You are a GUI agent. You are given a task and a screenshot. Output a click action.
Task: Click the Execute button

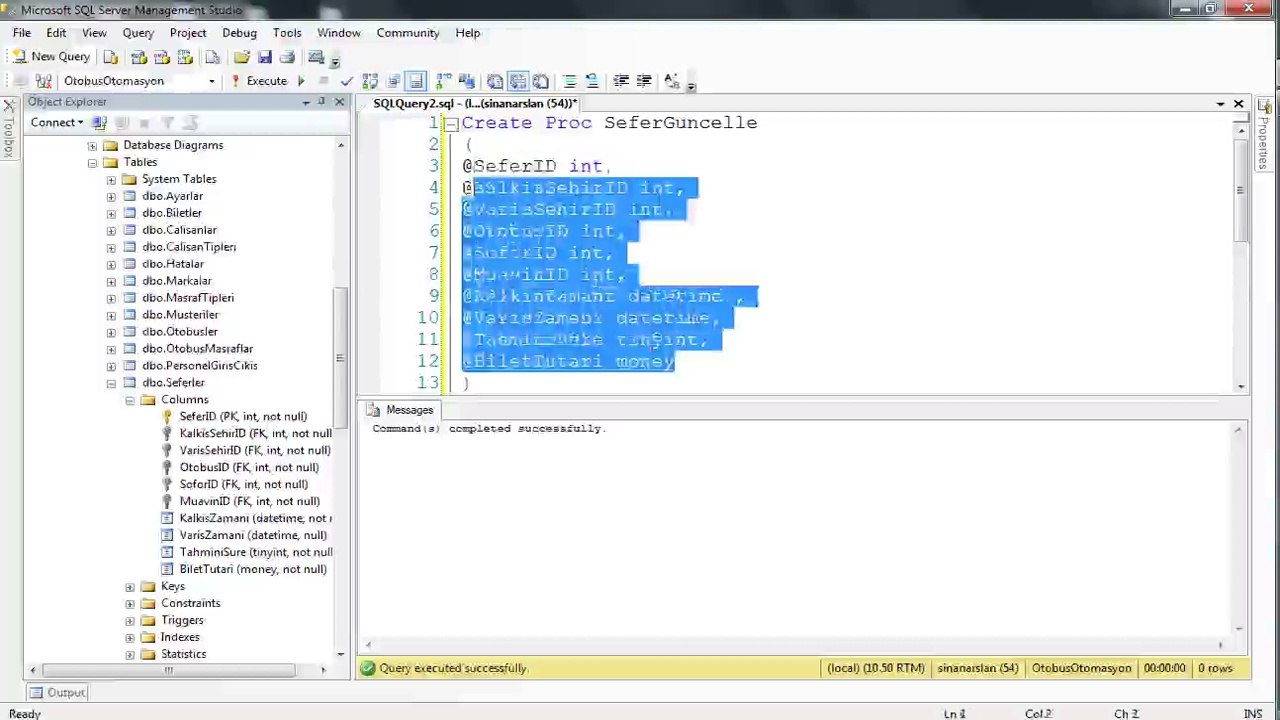(259, 81)
